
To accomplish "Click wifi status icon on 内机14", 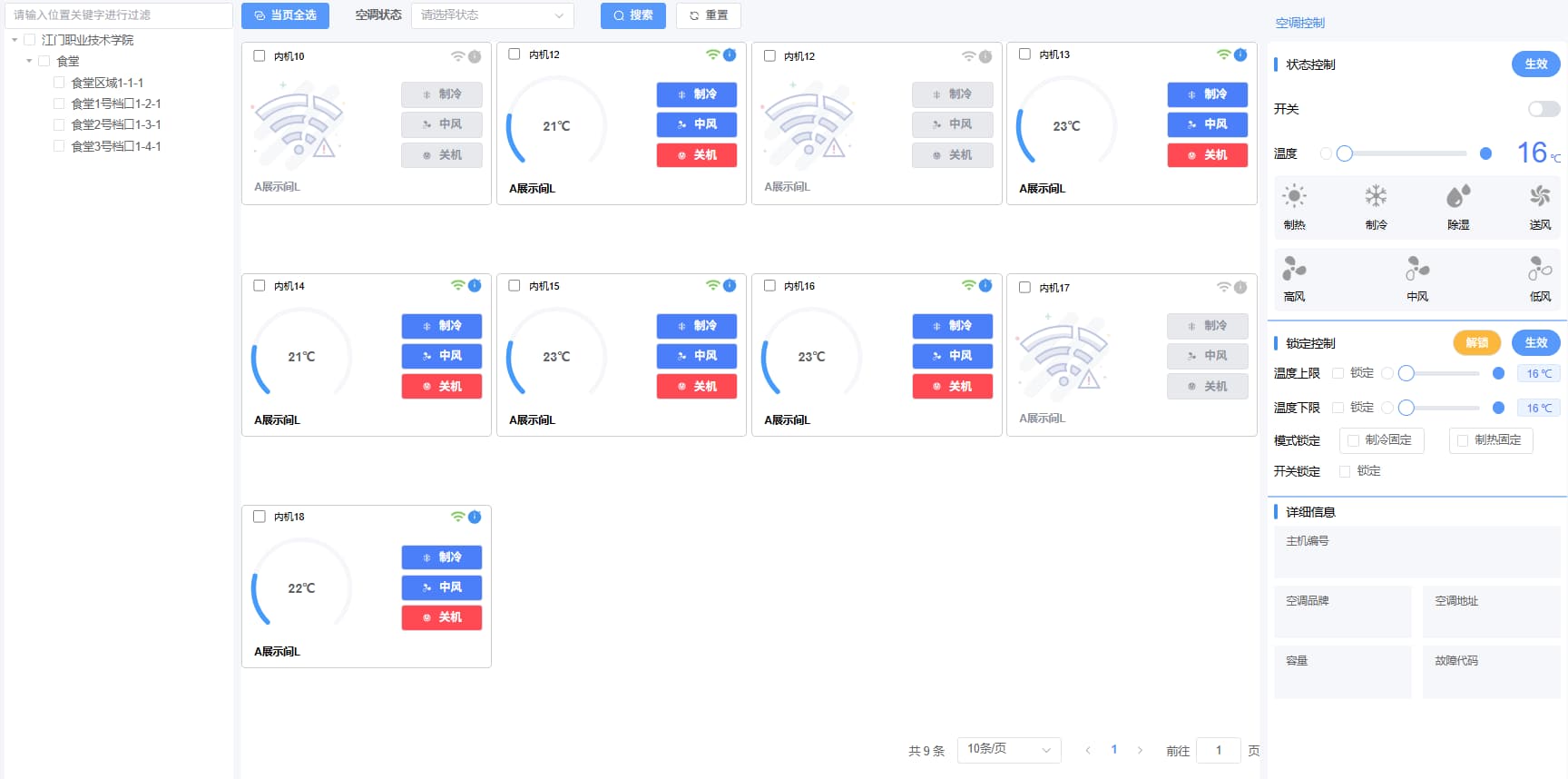I will [458, 285].
